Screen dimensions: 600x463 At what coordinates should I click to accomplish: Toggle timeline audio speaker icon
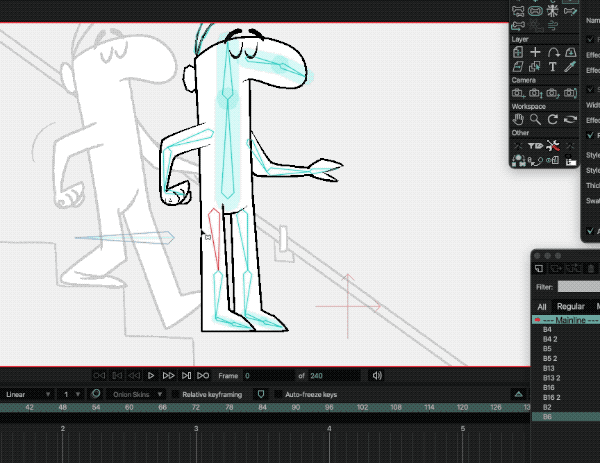tap(377, 376)
